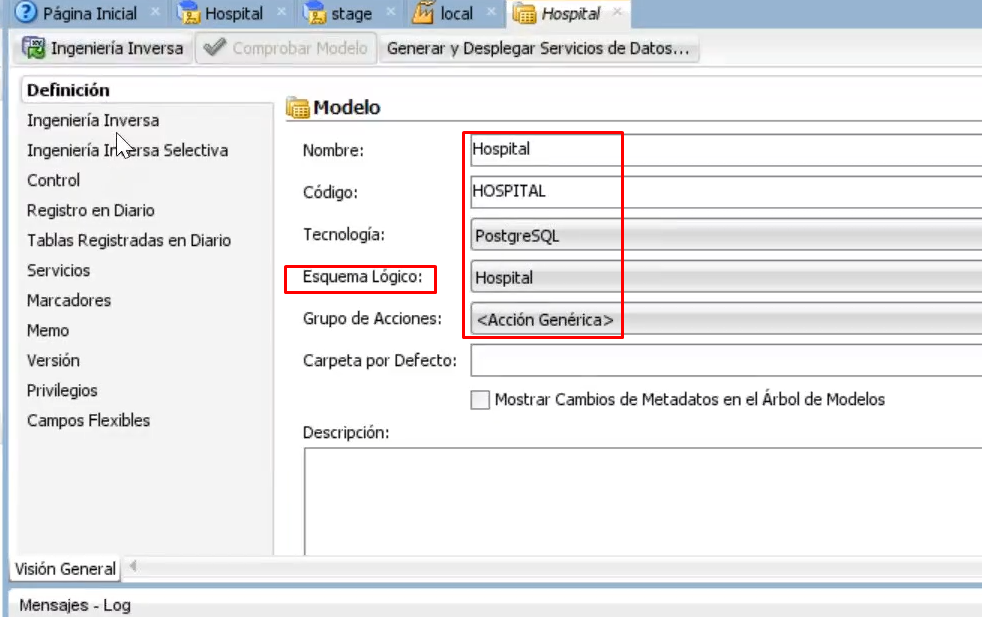
Task: Click the local tab icon
Action: click(423, 13)
